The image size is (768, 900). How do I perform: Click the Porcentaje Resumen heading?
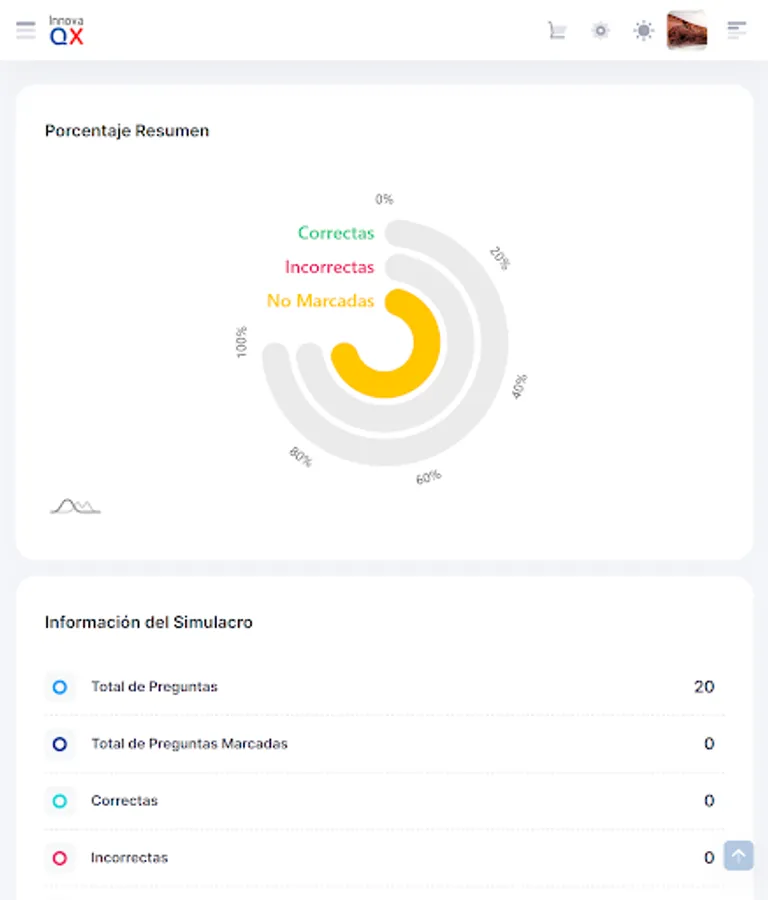click(x=127, y=131)
